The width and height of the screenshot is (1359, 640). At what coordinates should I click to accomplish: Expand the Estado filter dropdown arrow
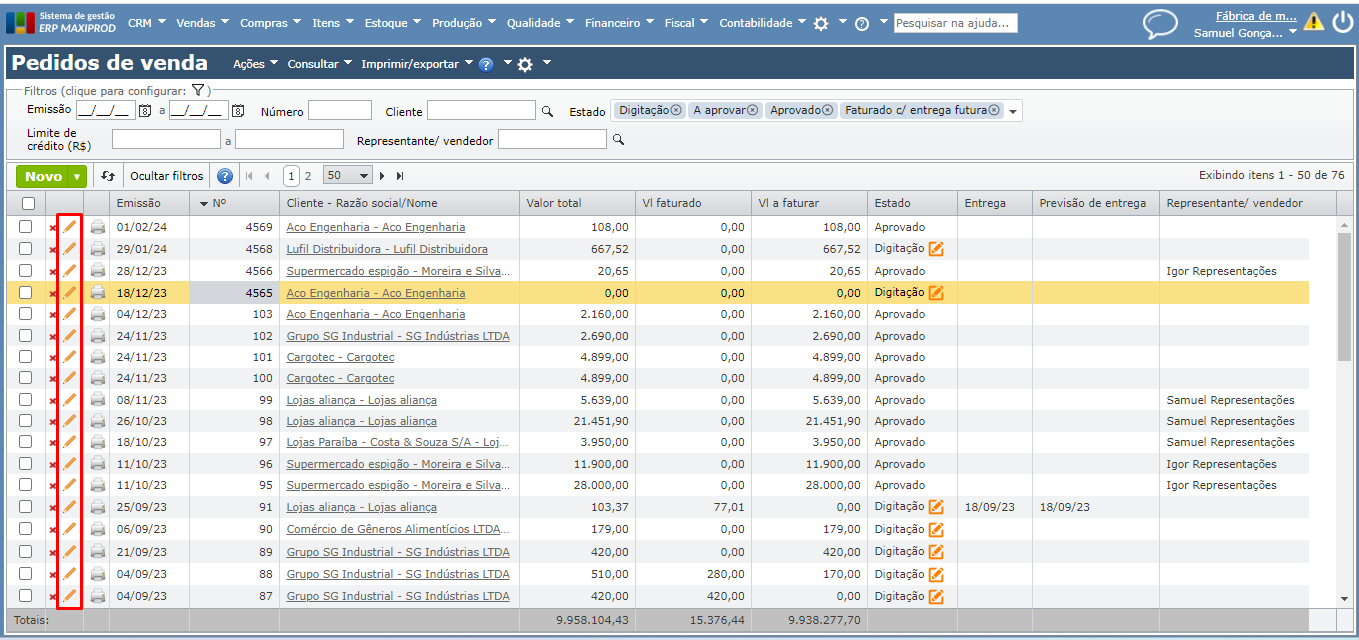[1013, 112]
